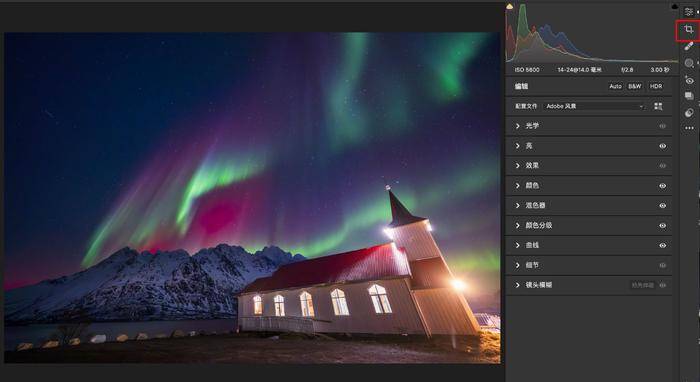Open the three-dot More options menu
Viewport: 700px width, 382px height.
click(x=689, y=129)
